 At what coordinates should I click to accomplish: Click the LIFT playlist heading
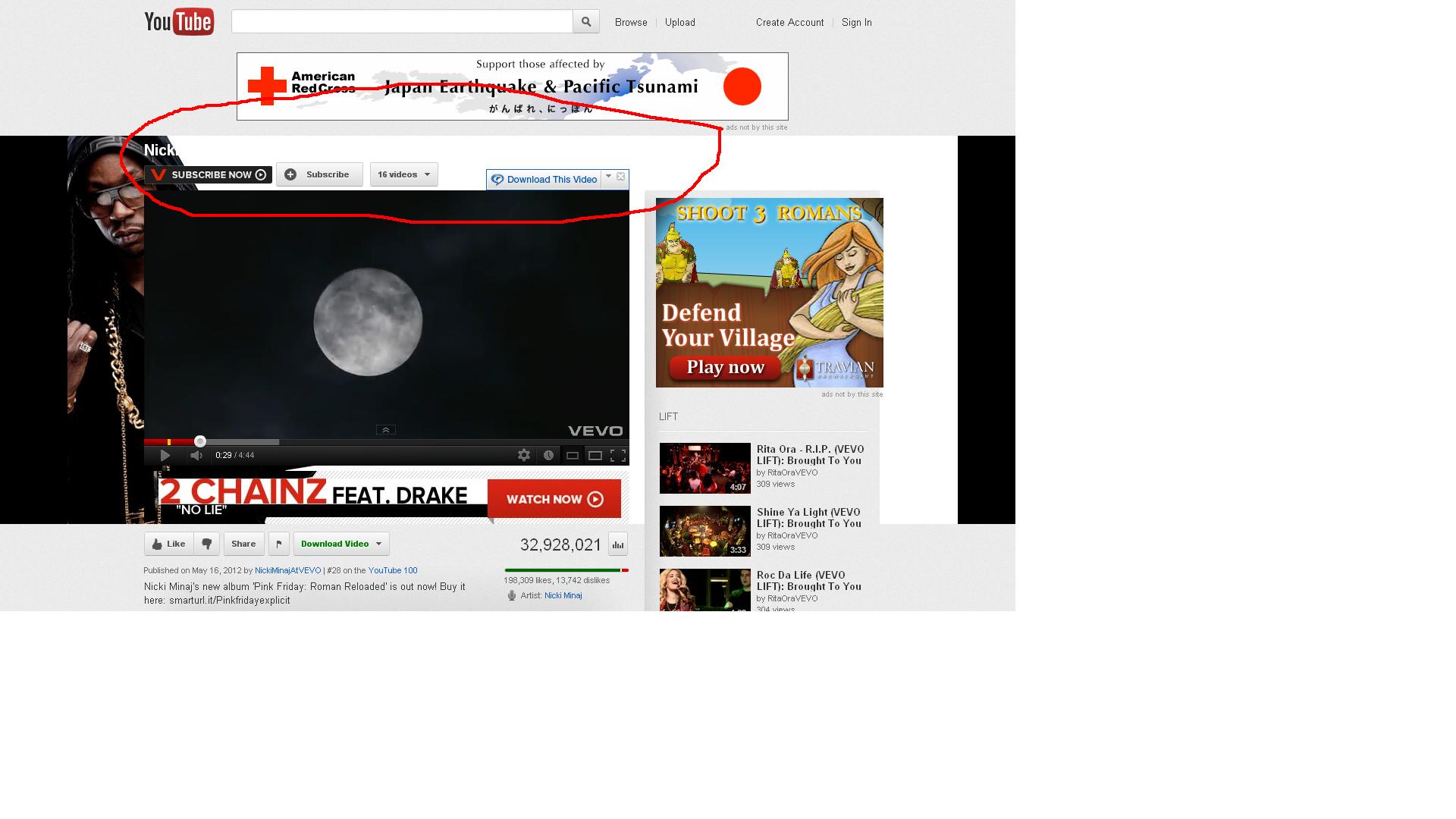coord(669,417)
